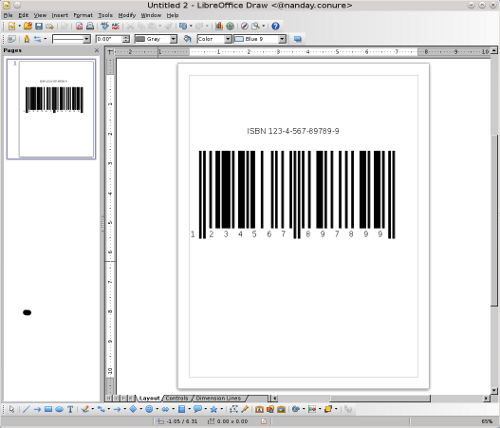This screenshot has height=428, width=500.
Task: Open the Insert menu
Action: point(60,15)
